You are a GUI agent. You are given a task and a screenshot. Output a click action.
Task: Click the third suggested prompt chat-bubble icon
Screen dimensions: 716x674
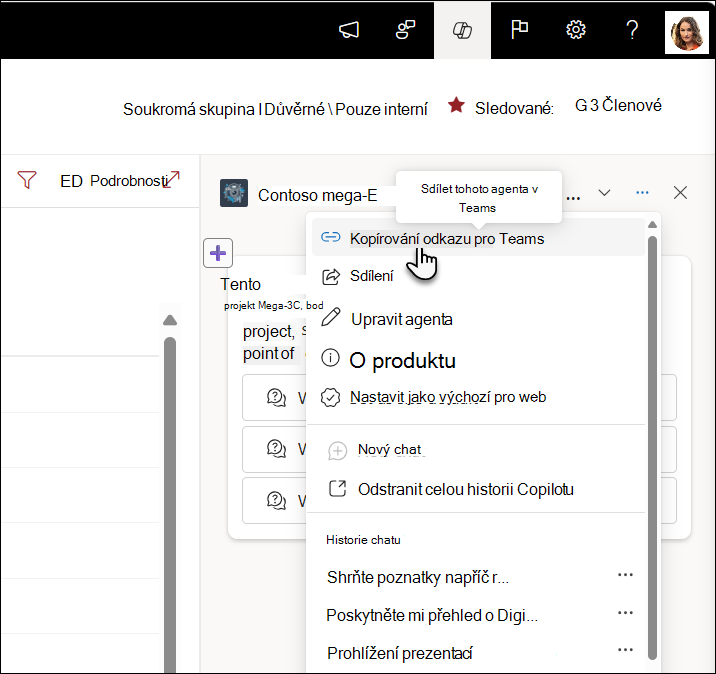point(276,500)
